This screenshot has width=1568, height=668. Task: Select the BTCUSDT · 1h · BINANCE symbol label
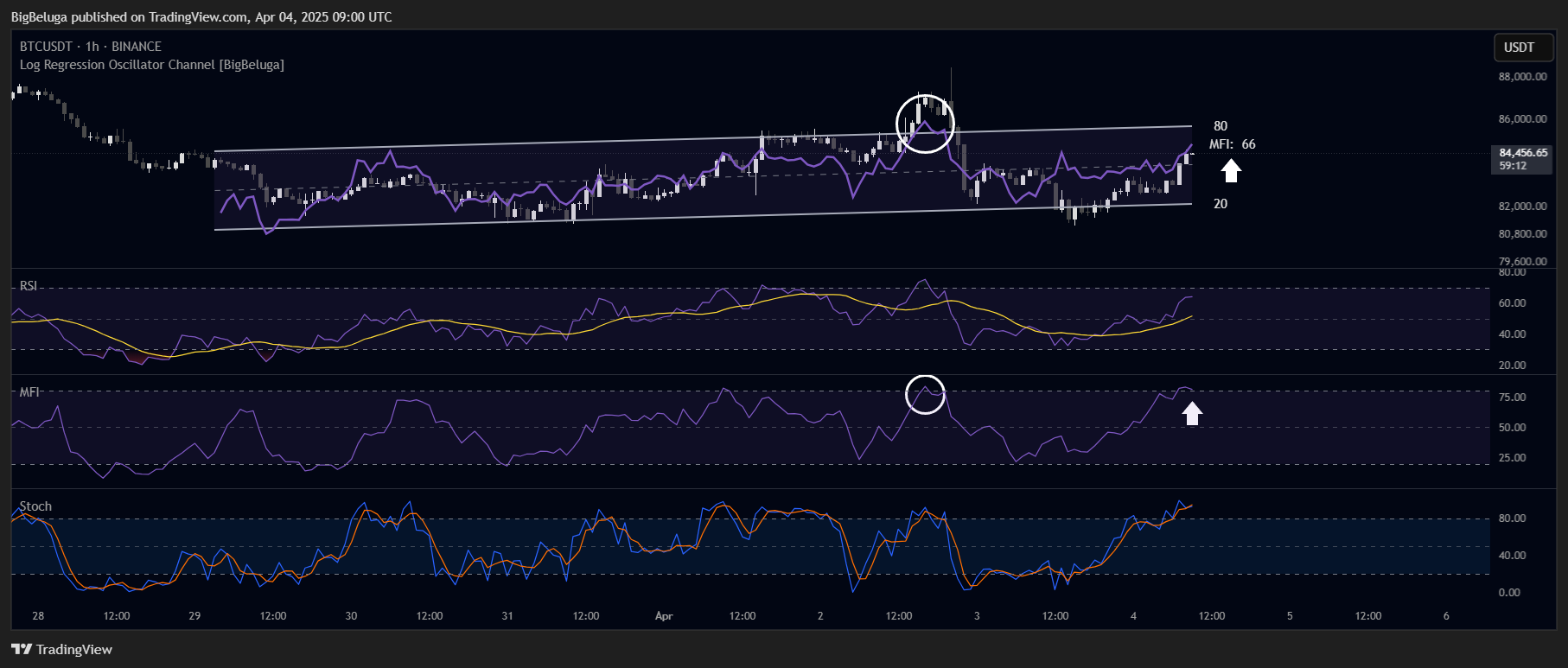click(x=91, y=47)
